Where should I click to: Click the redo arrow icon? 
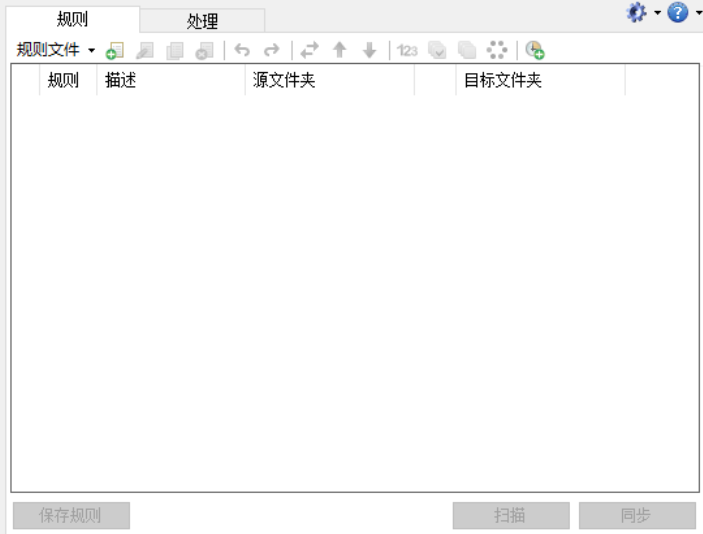pyautogui.click(x=272, y=50)
